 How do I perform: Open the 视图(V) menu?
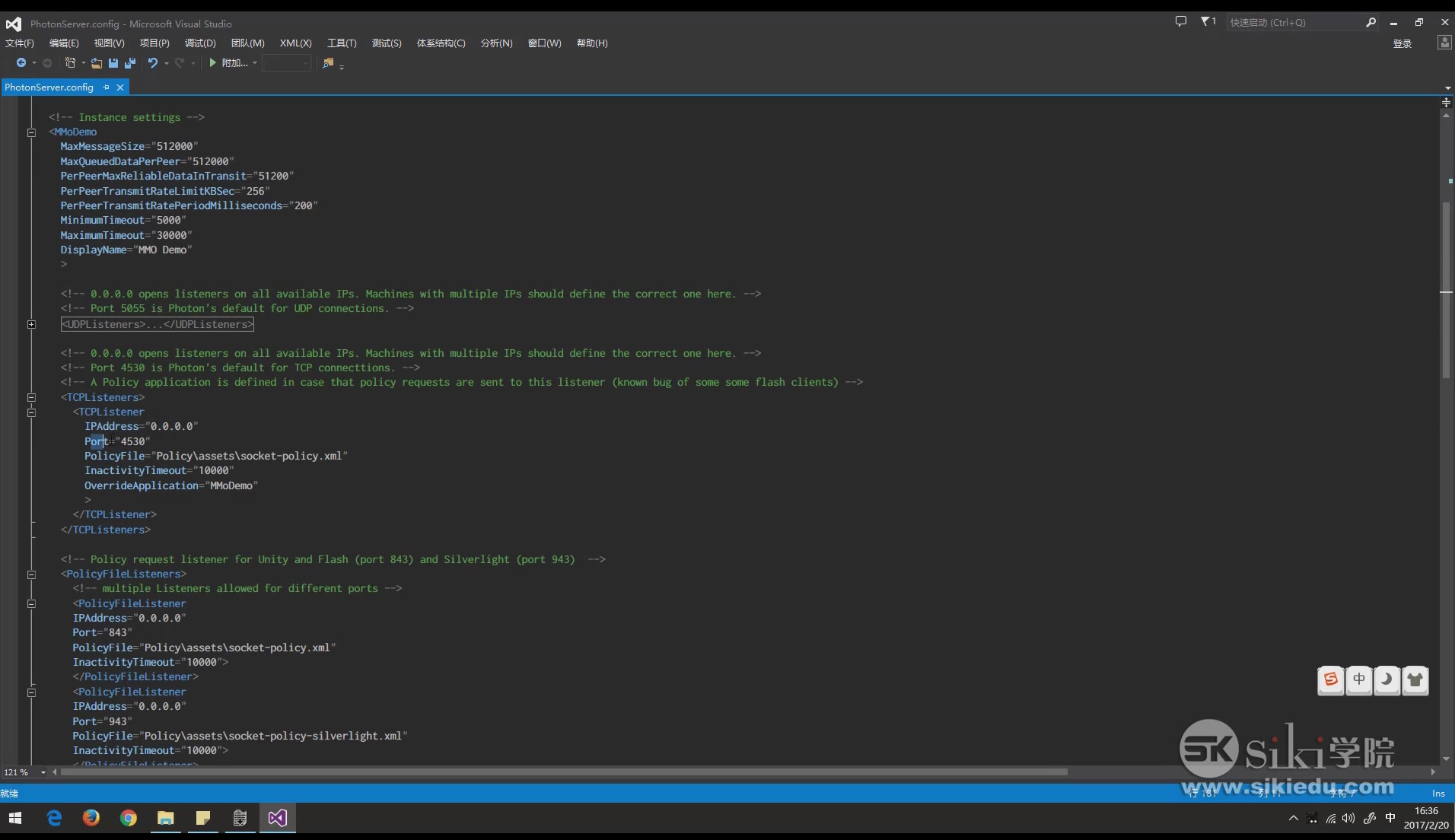coord(109,43)
